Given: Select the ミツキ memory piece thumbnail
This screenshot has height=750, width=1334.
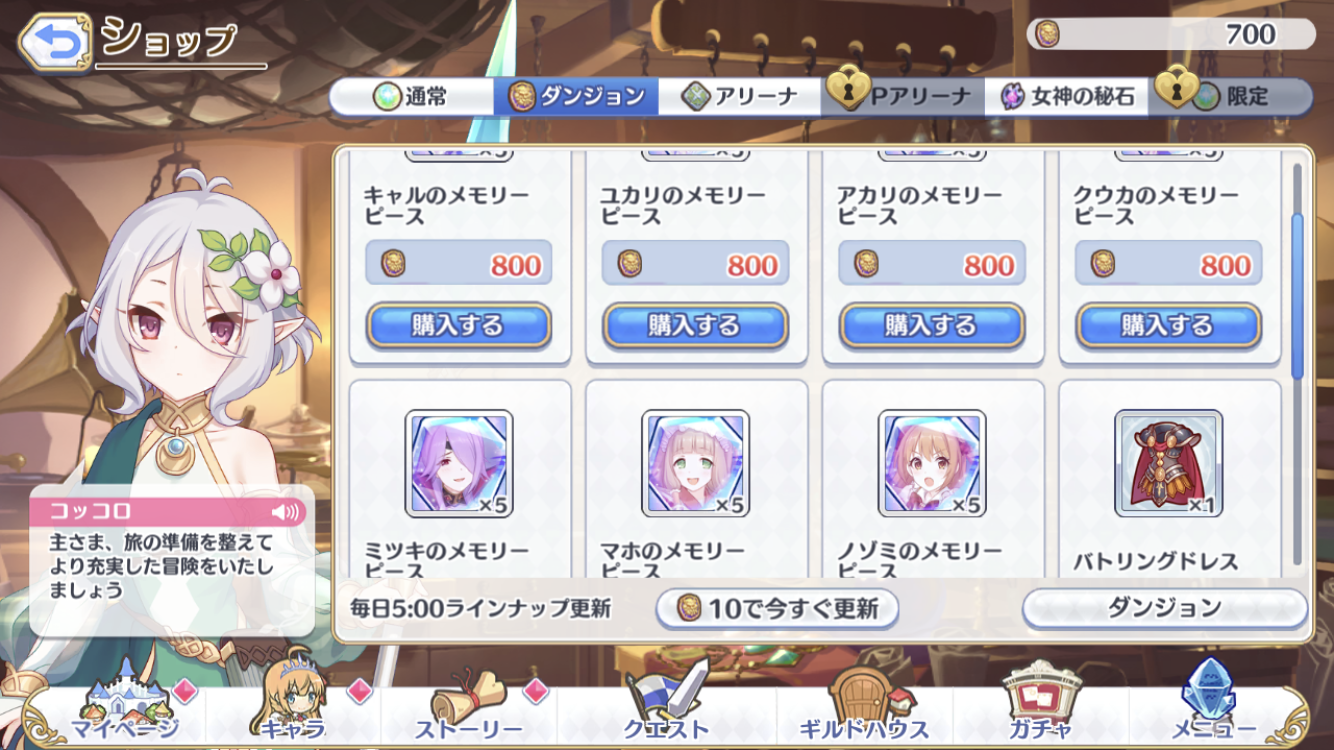Looking at the screenshot, I should click(459, 463).
